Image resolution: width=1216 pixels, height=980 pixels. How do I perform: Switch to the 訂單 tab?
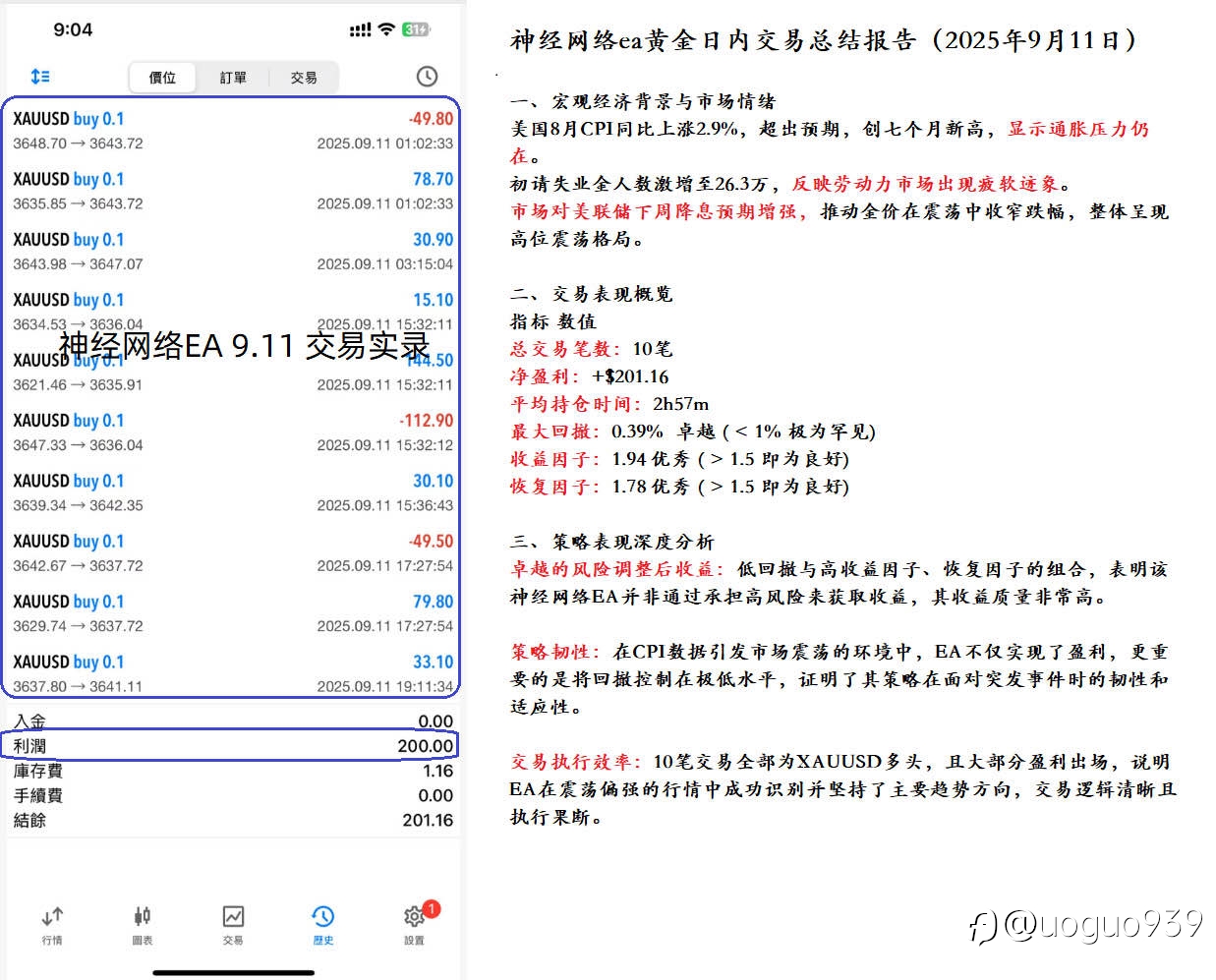(233, 77)
